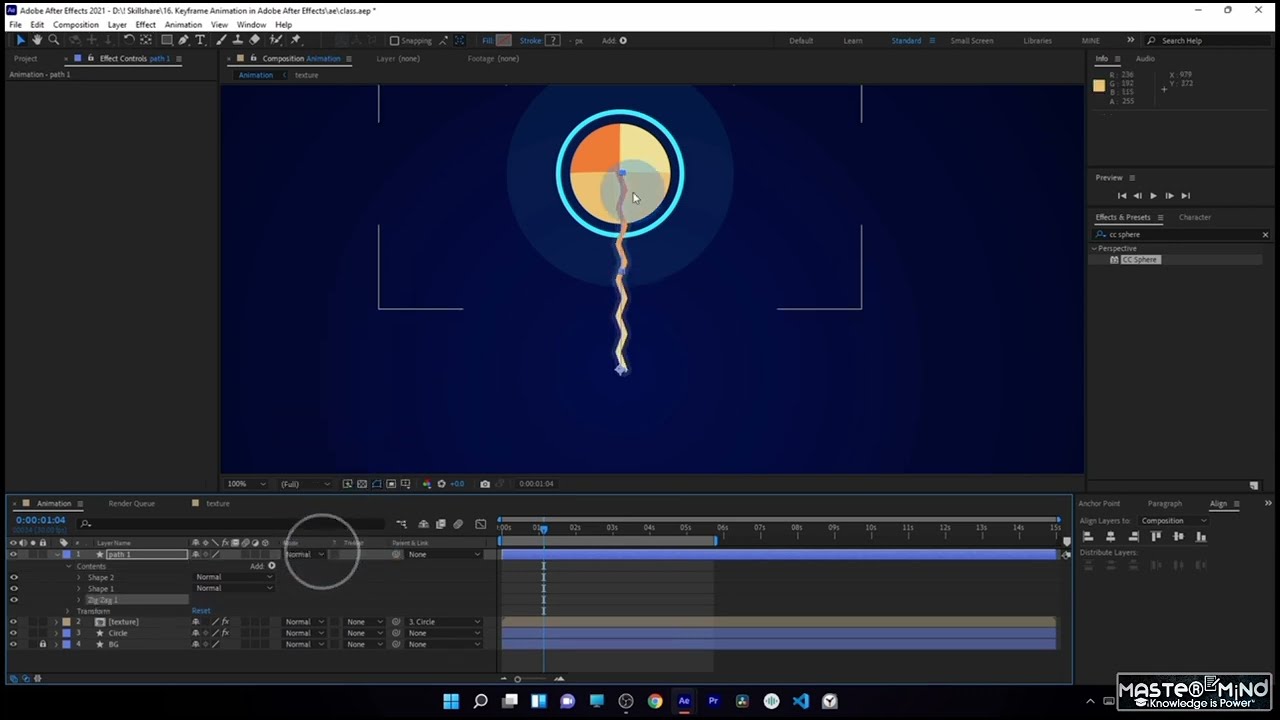The width and height of the screenshot is (1280, 720).
Task: Select the Hand tool
Action: coord(37,40)
